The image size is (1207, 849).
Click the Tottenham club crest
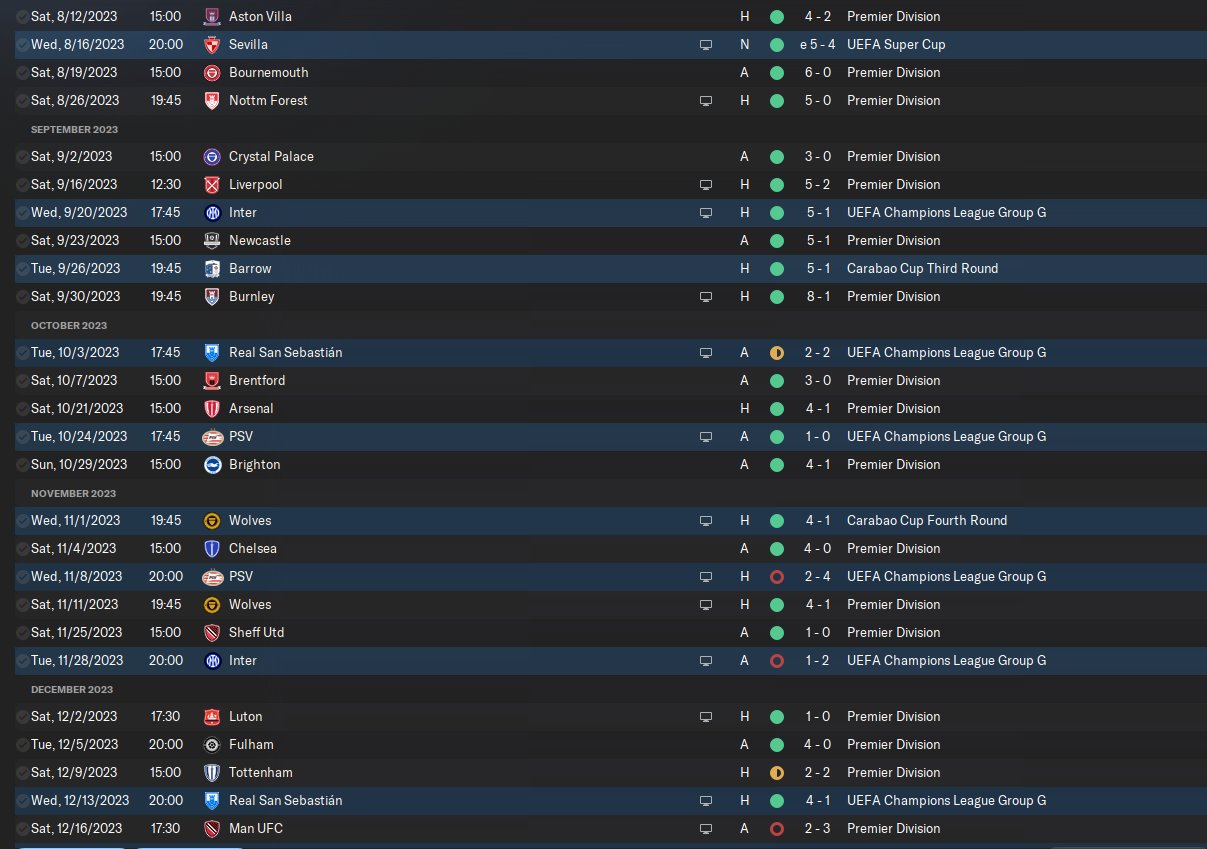(x=211, y=773)
